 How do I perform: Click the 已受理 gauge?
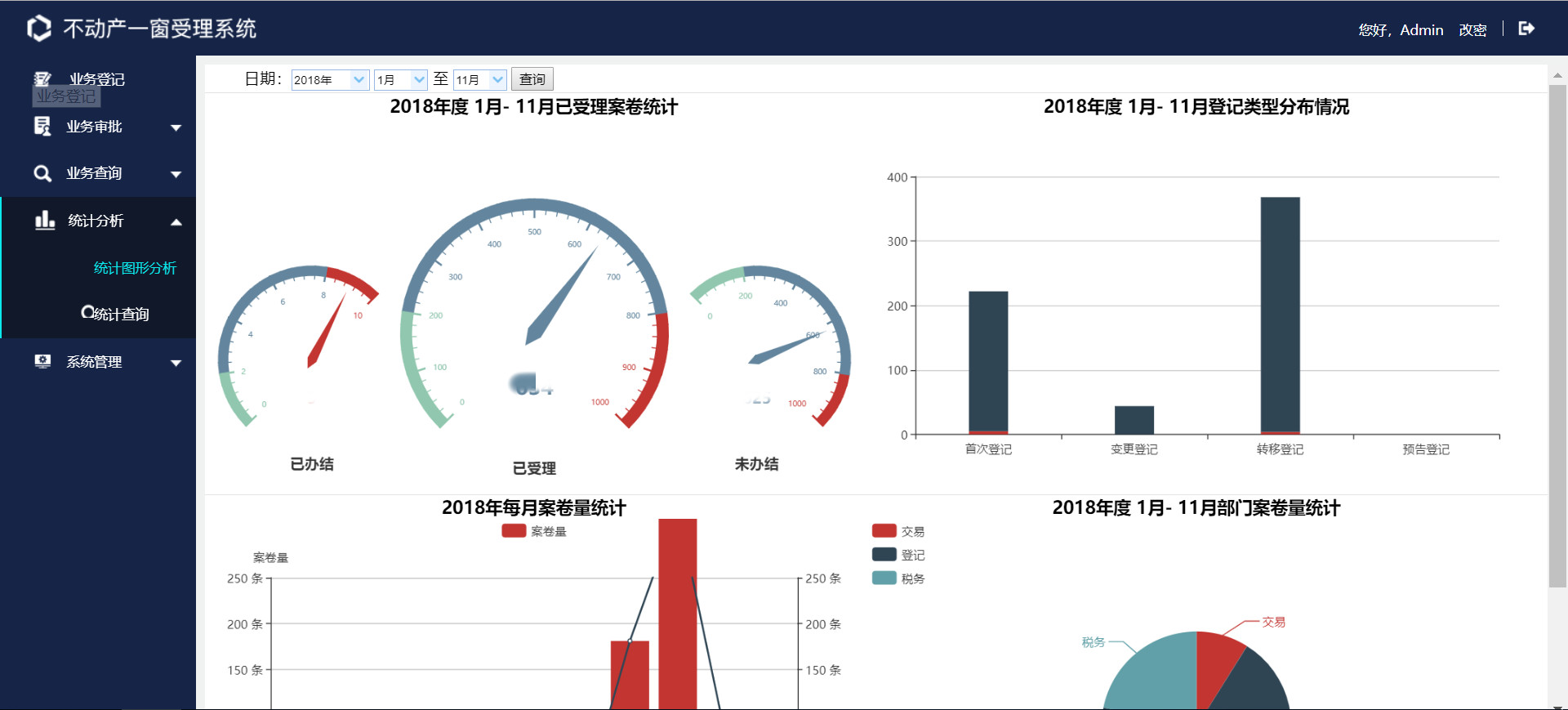click(x=534, y=314)
